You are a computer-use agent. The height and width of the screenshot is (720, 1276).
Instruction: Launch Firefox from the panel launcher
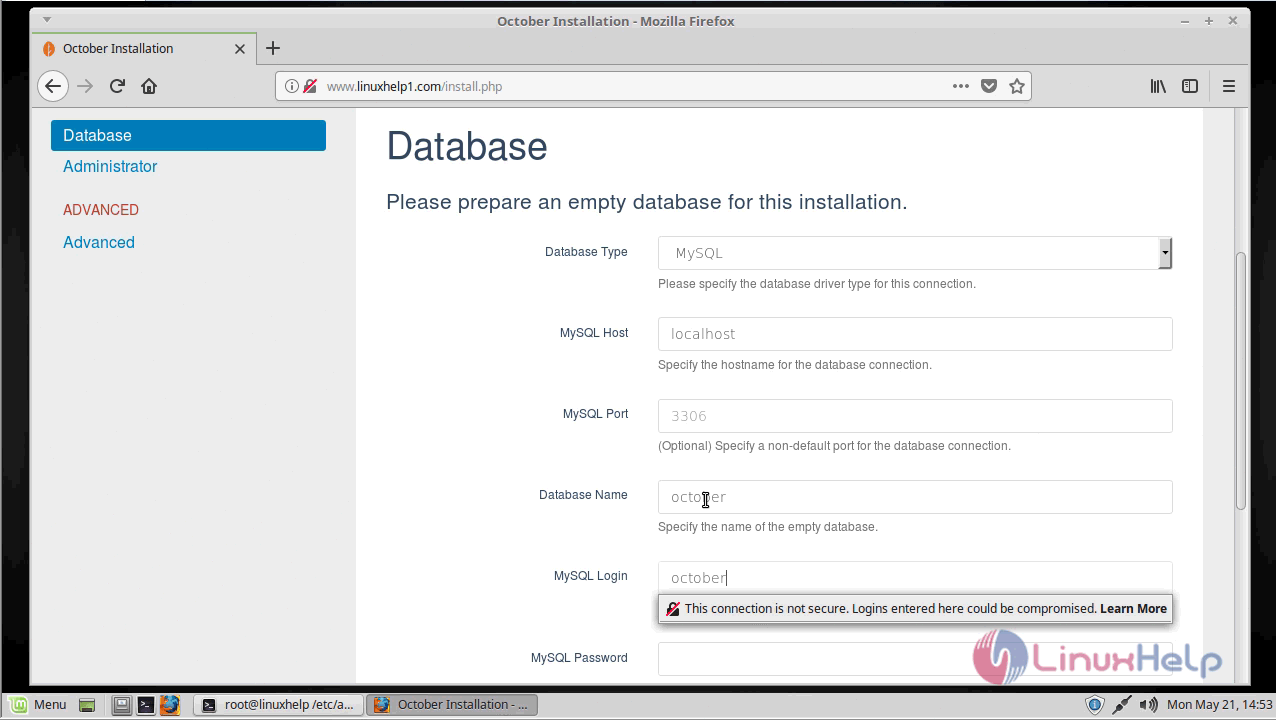170,705
